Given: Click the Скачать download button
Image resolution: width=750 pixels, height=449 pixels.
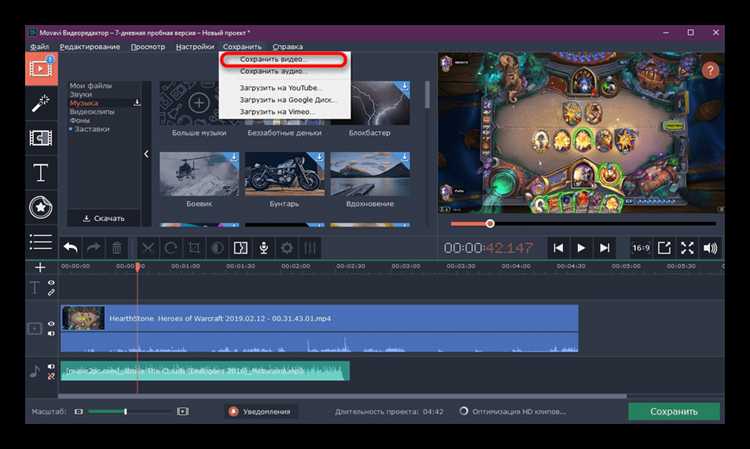Looking at the screenshot, I should 104,219.
